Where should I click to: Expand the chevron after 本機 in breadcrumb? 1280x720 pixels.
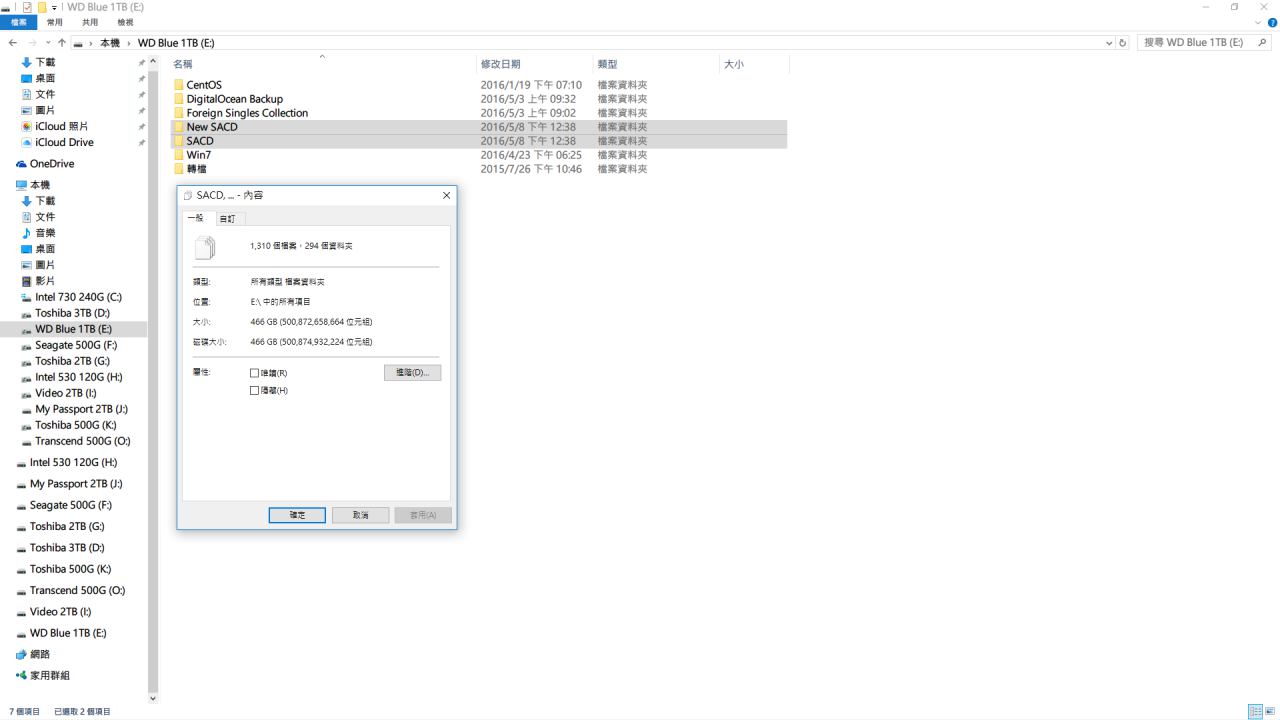click(130, 43)
